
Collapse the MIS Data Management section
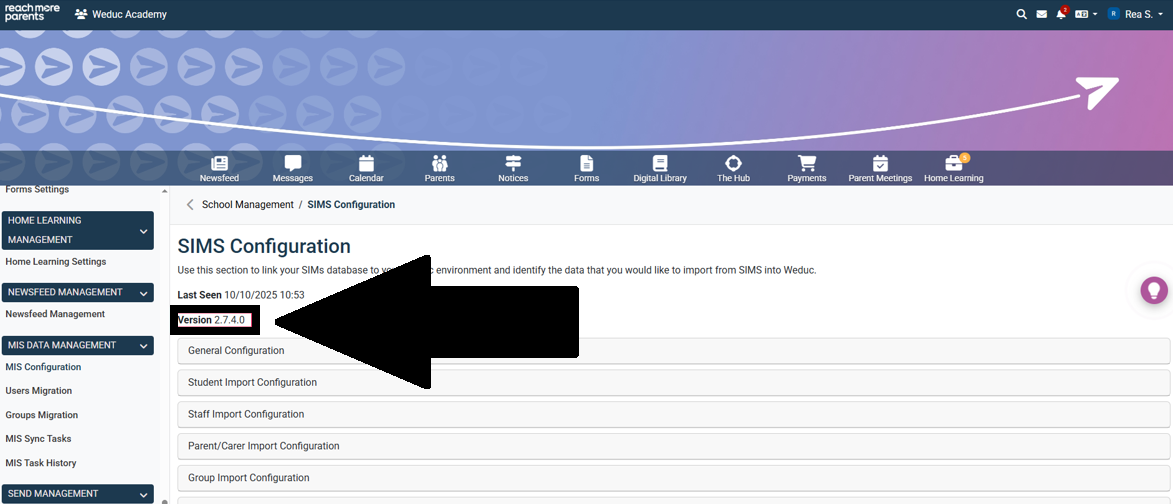pyautogui.click(x=143, y=346)
